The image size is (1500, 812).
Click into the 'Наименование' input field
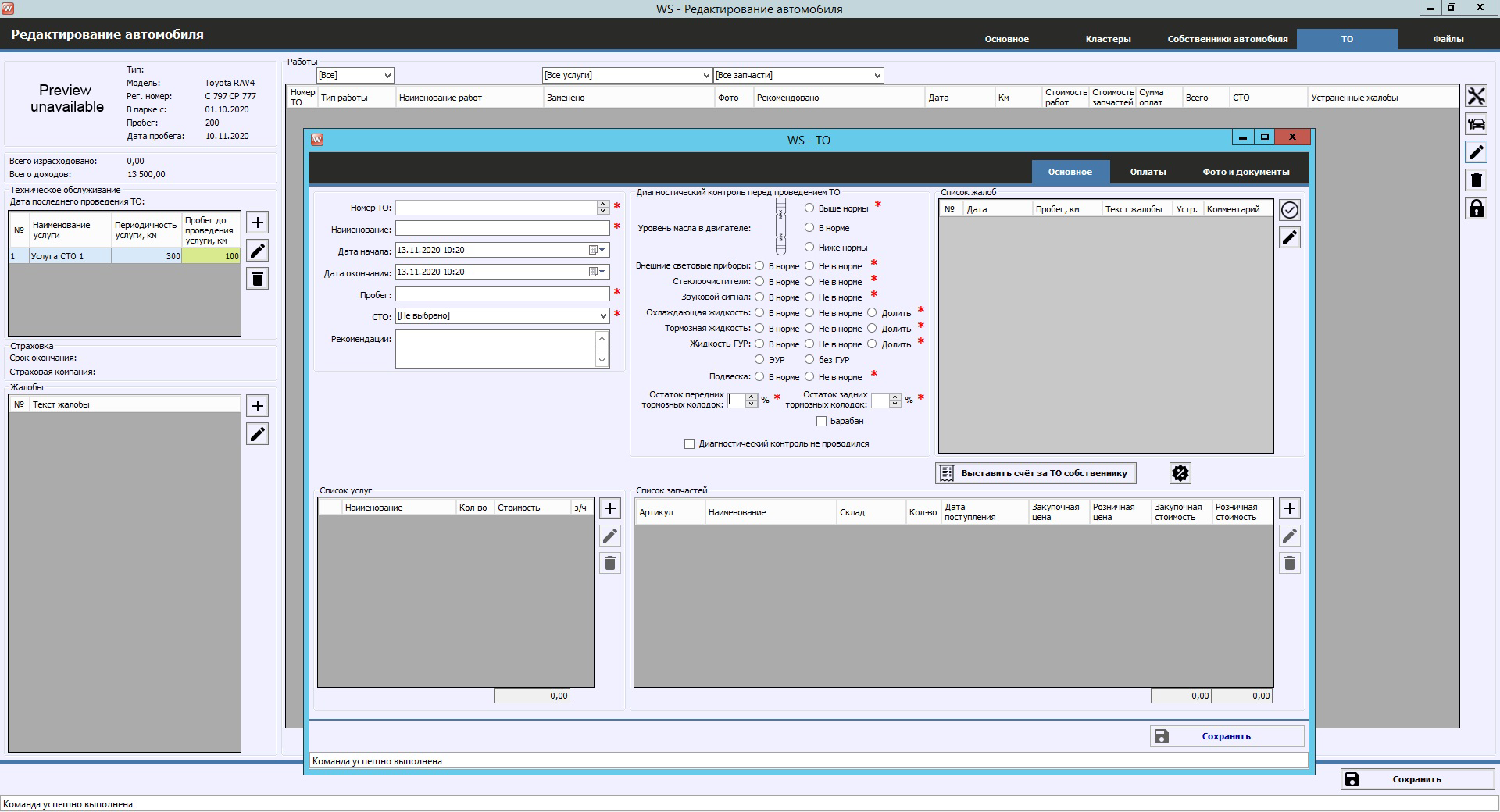502,229
